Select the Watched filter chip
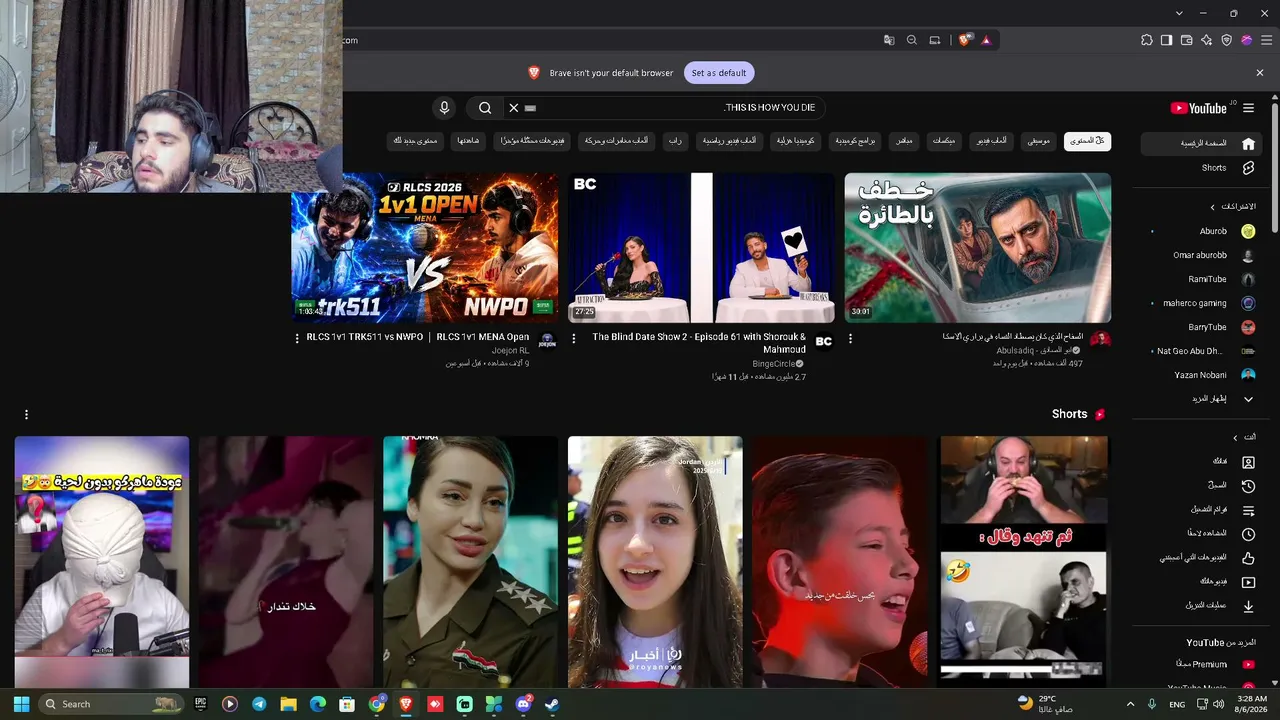Image resolution: width=1280 pixels, height=720 pixels. (x=469, y=141)
